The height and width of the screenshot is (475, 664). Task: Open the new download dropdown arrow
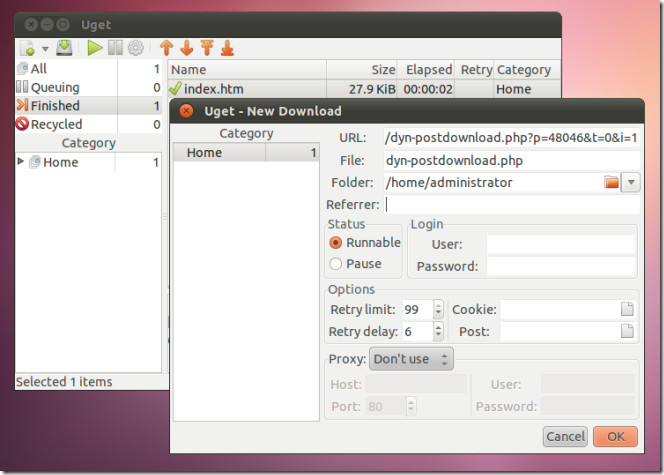click(45, 49)
